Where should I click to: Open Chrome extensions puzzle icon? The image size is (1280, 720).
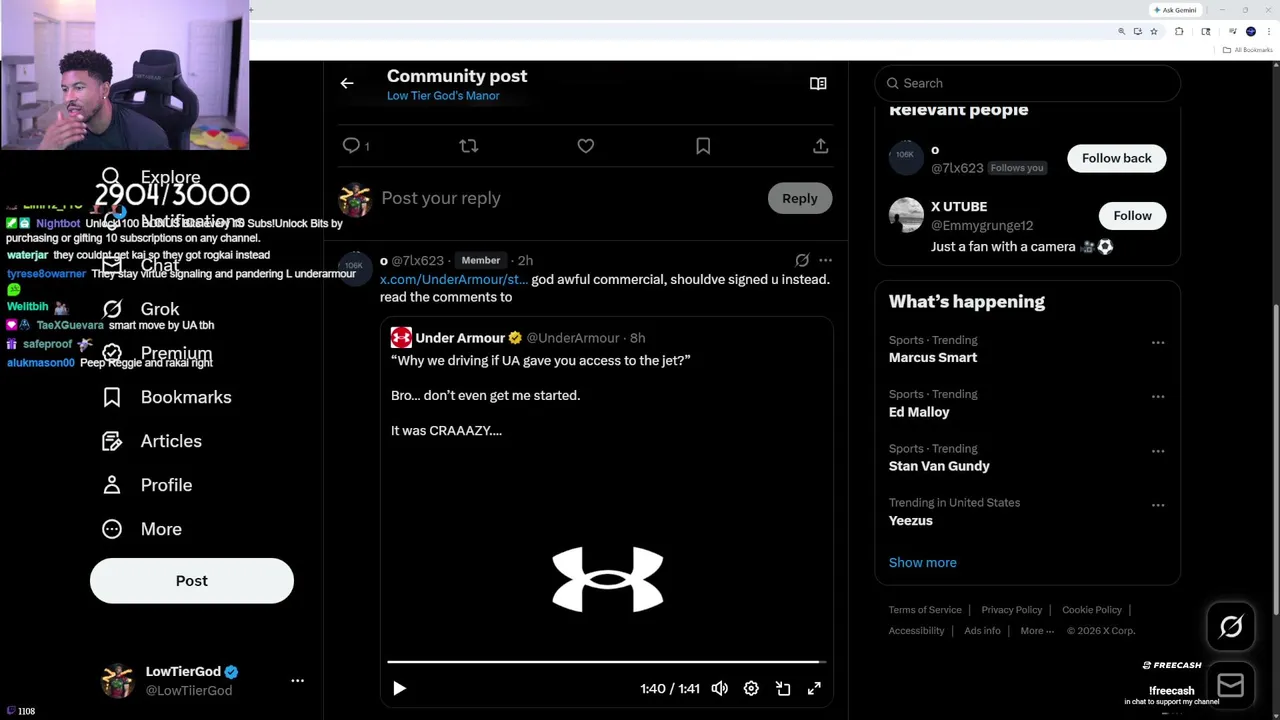[1179, 32]
